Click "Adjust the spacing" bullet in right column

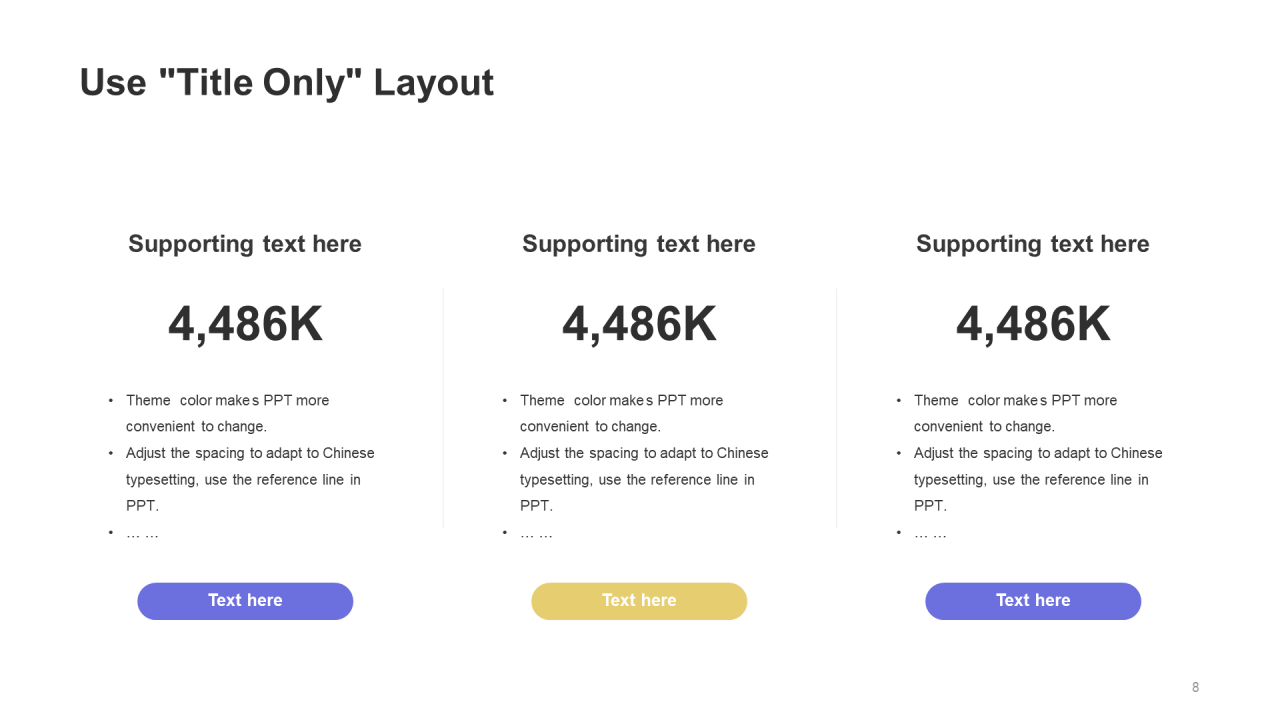point(1030,479)
